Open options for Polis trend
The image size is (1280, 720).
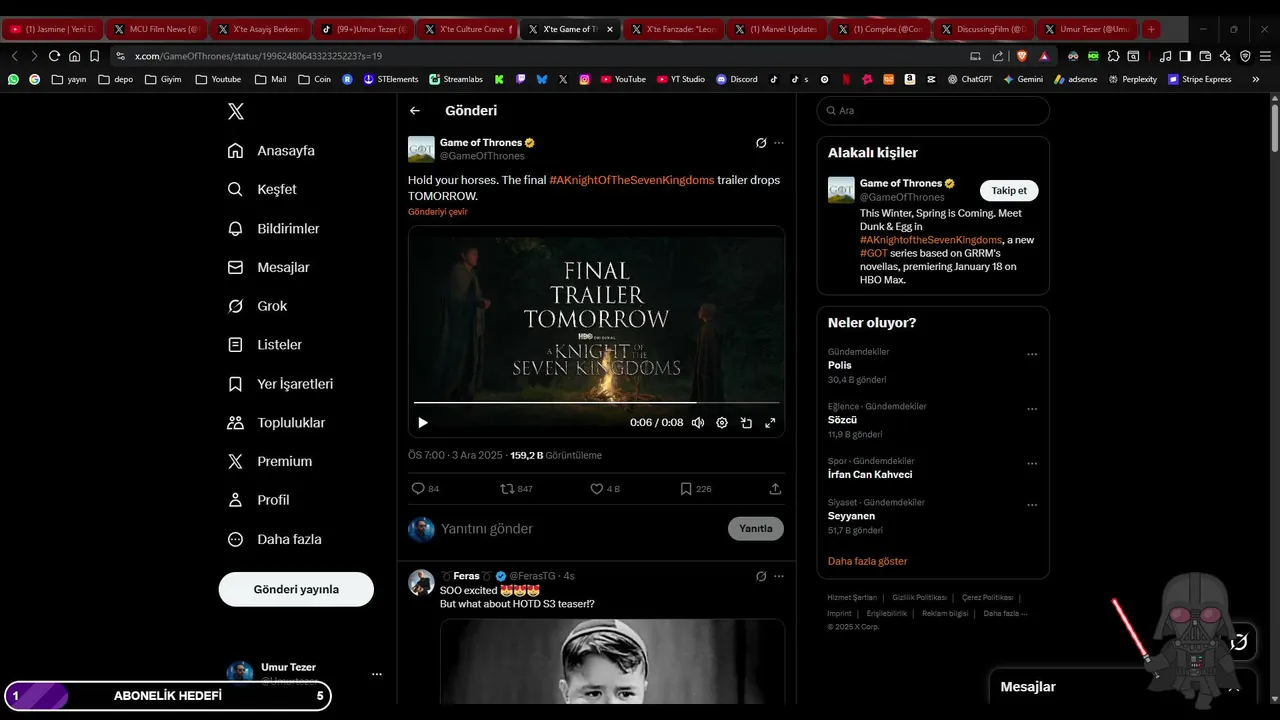point(1032,354)
